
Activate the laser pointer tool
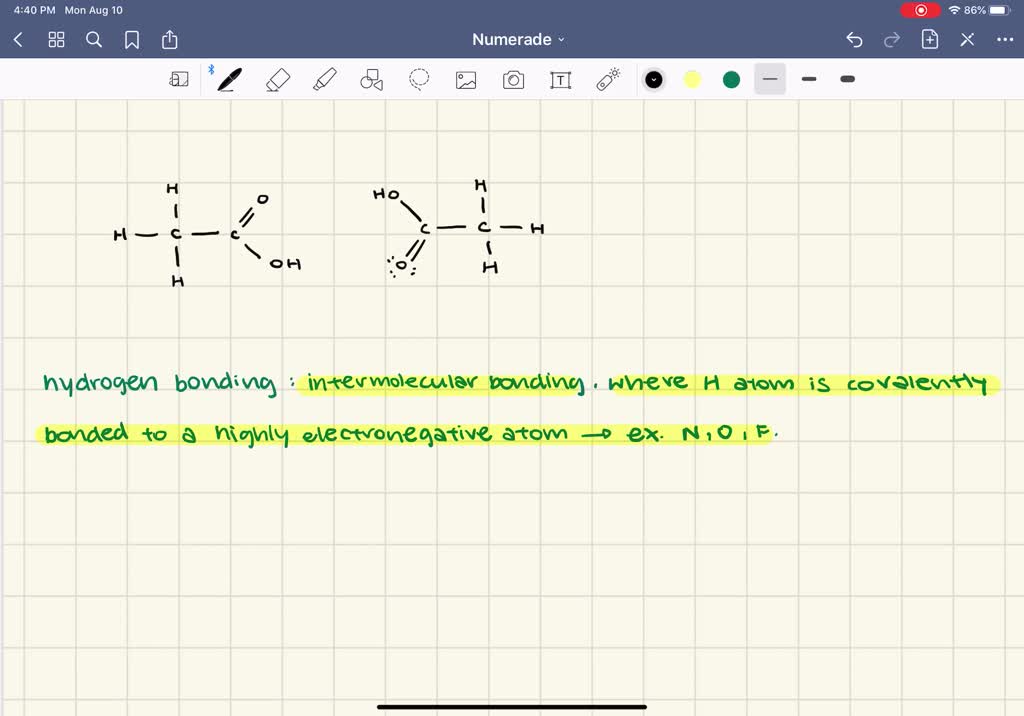pyautogui.click(x=608, y=79)
